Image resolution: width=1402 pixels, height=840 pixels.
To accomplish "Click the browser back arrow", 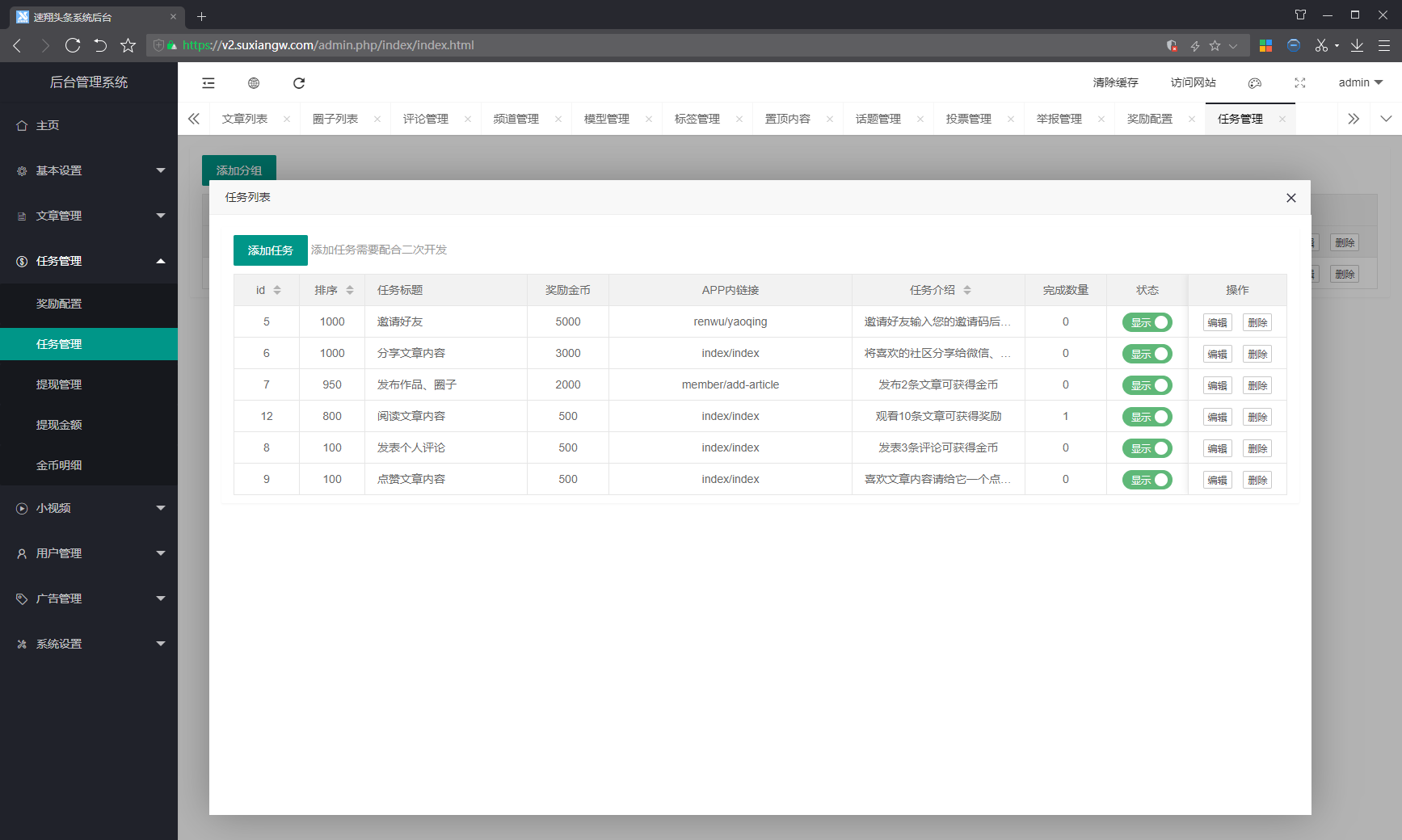I will (x=17, y=45).
